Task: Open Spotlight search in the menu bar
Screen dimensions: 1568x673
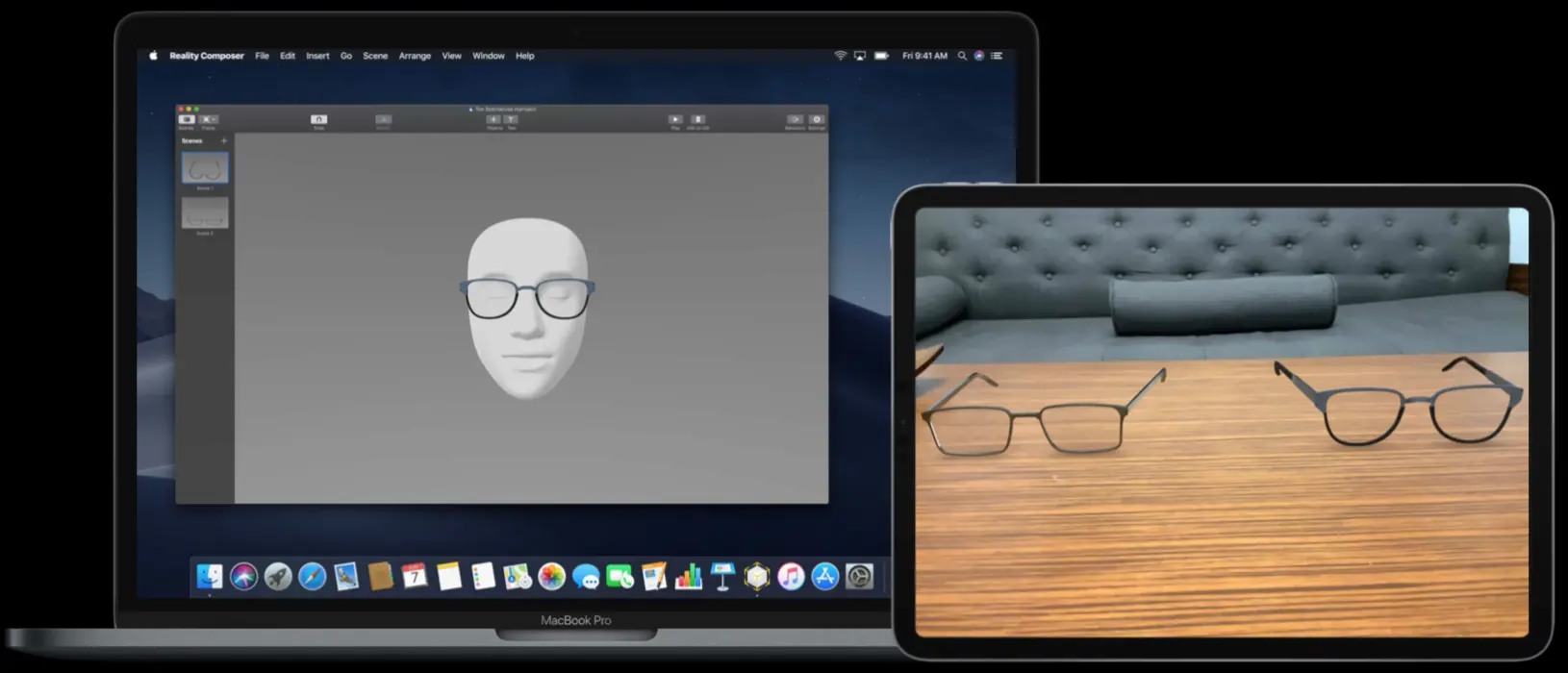Action: coord(962,56)
